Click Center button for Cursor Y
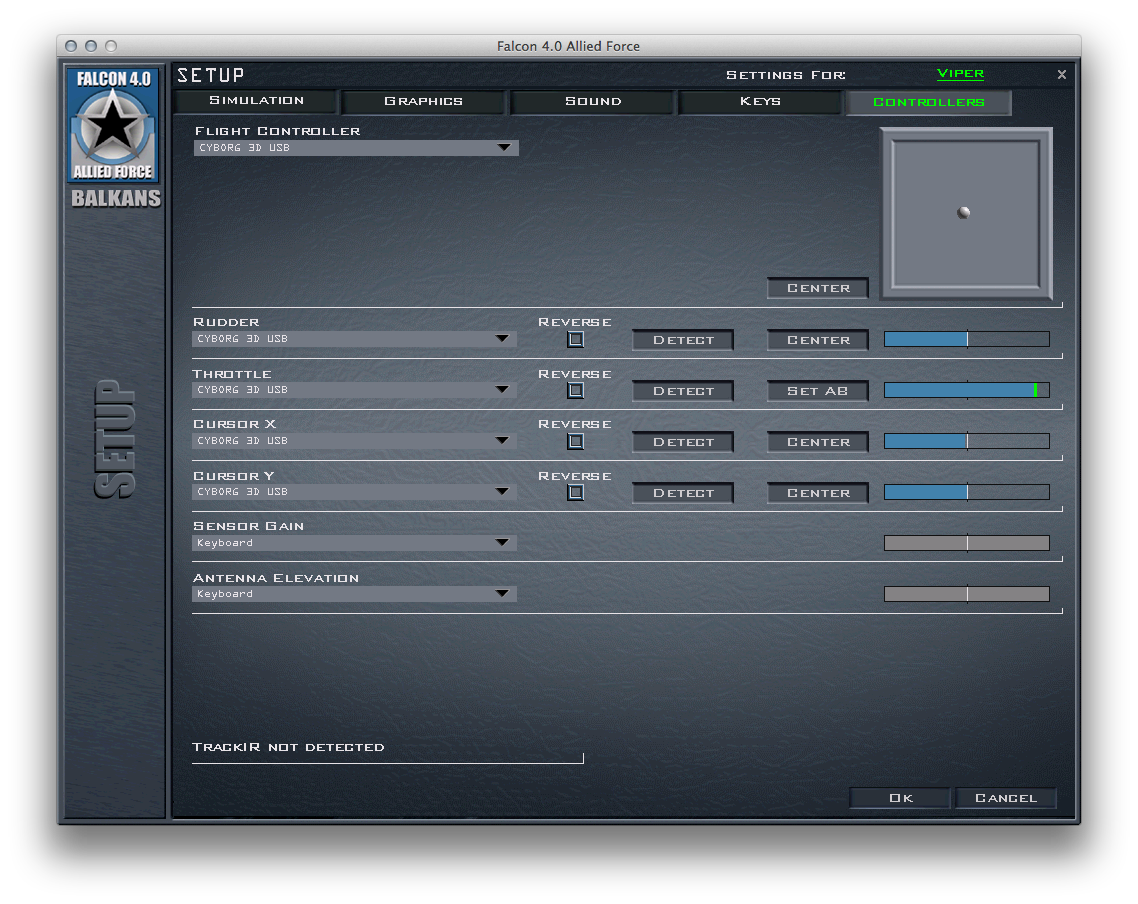This screenshot has height=904, width=1138. tap(818, 493)
